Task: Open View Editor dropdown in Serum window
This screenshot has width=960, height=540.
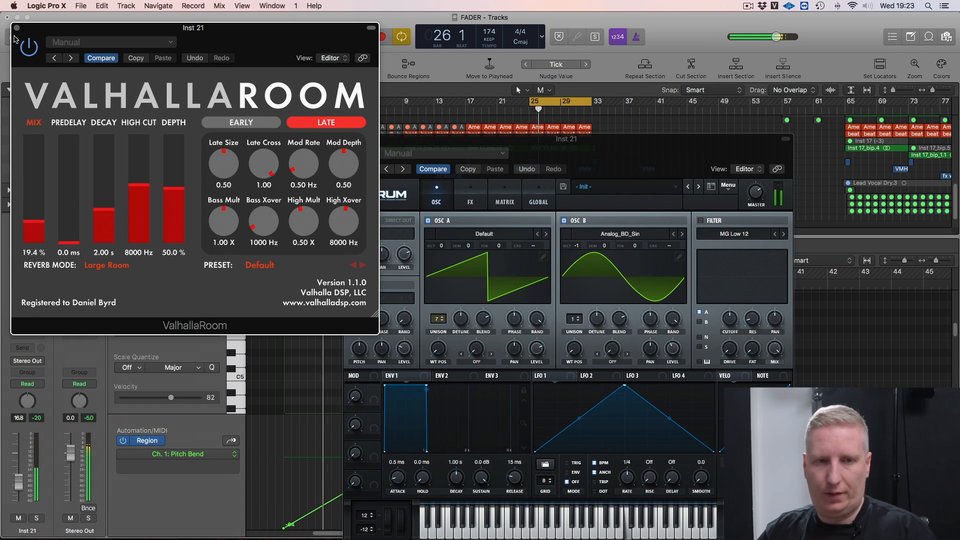Action: coord(748,169)
